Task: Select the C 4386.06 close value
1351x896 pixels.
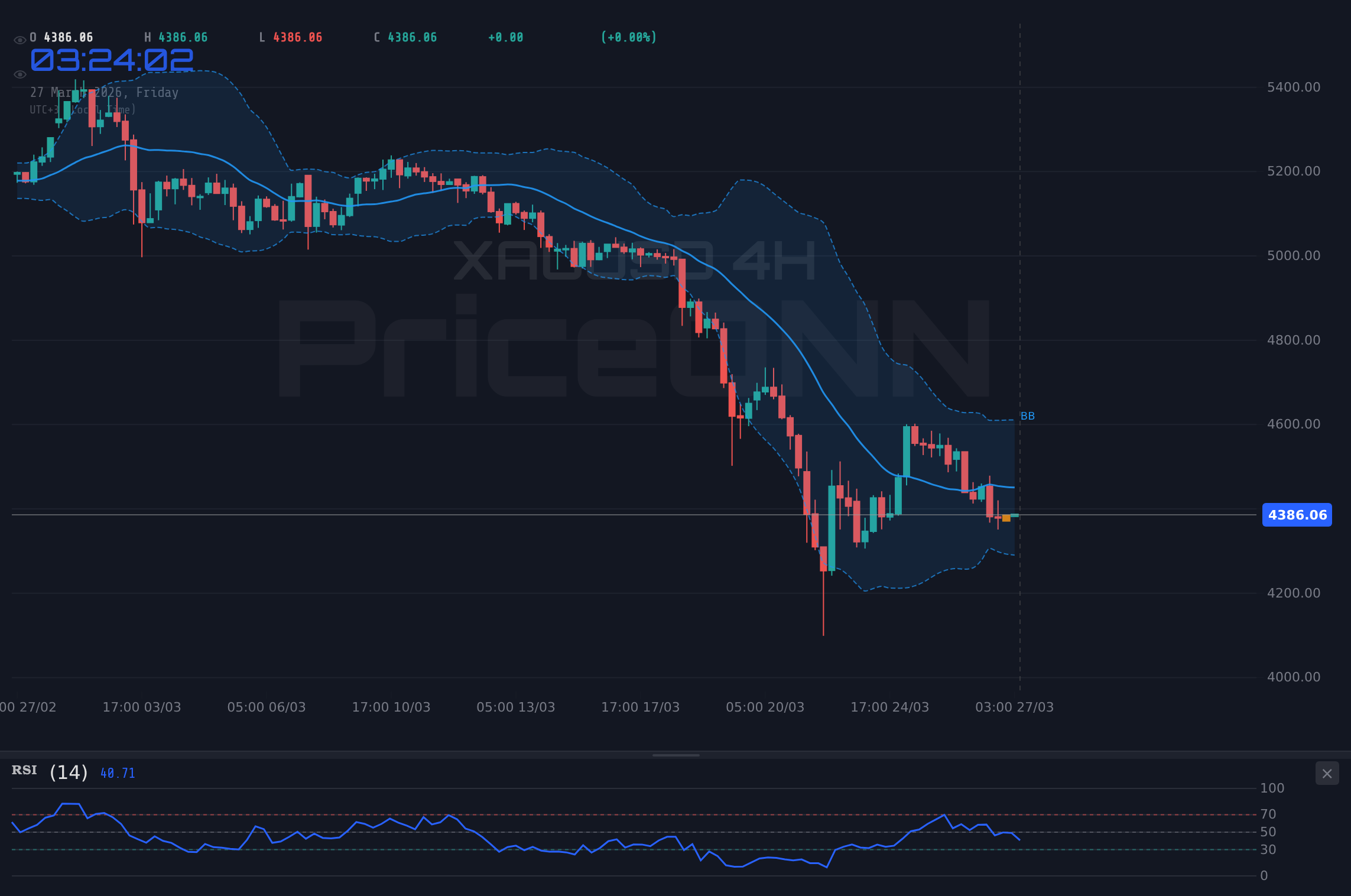Action: point(405,37)
